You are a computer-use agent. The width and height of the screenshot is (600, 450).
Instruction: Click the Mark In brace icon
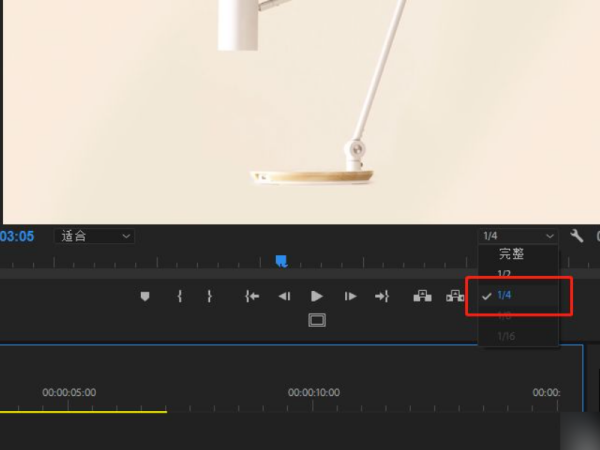click(180, 296)
